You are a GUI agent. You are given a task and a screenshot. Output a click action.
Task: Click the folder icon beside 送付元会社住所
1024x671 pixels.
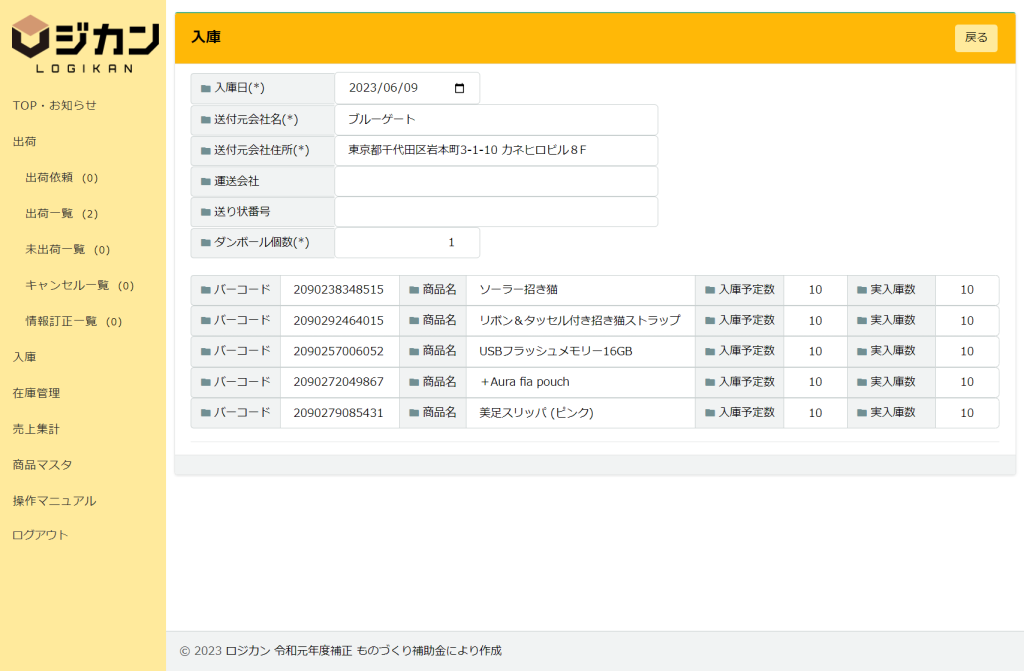[x=205, y=151]
